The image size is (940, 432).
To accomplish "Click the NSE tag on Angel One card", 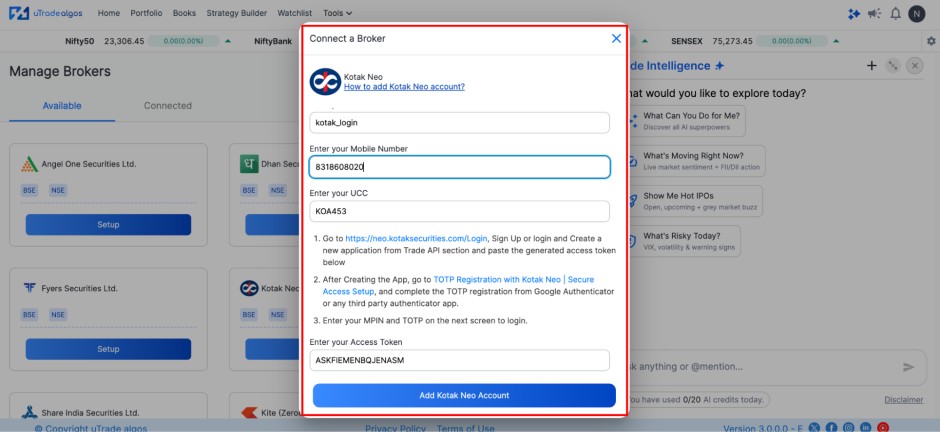I will (58, 191).
